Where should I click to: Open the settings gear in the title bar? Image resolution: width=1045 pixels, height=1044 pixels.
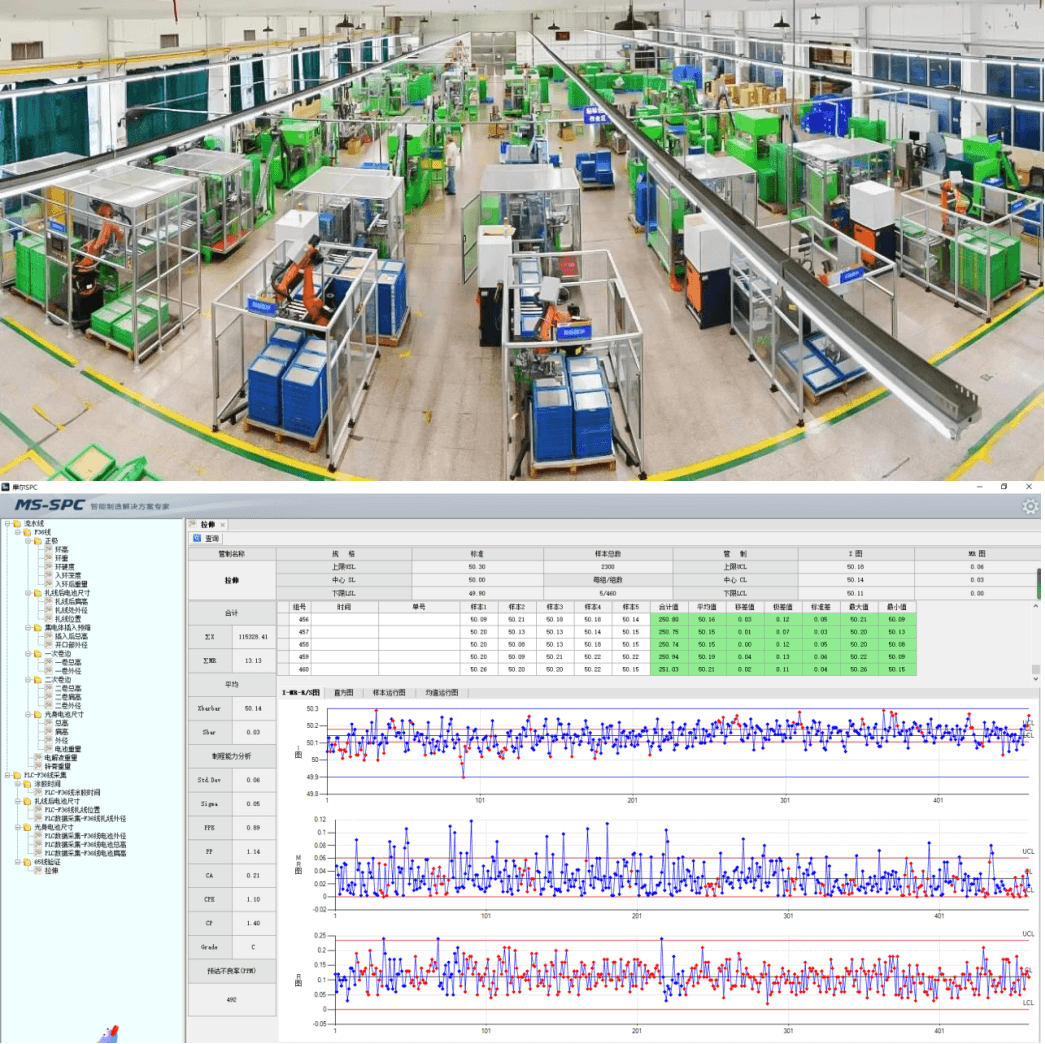[1030, 507]
